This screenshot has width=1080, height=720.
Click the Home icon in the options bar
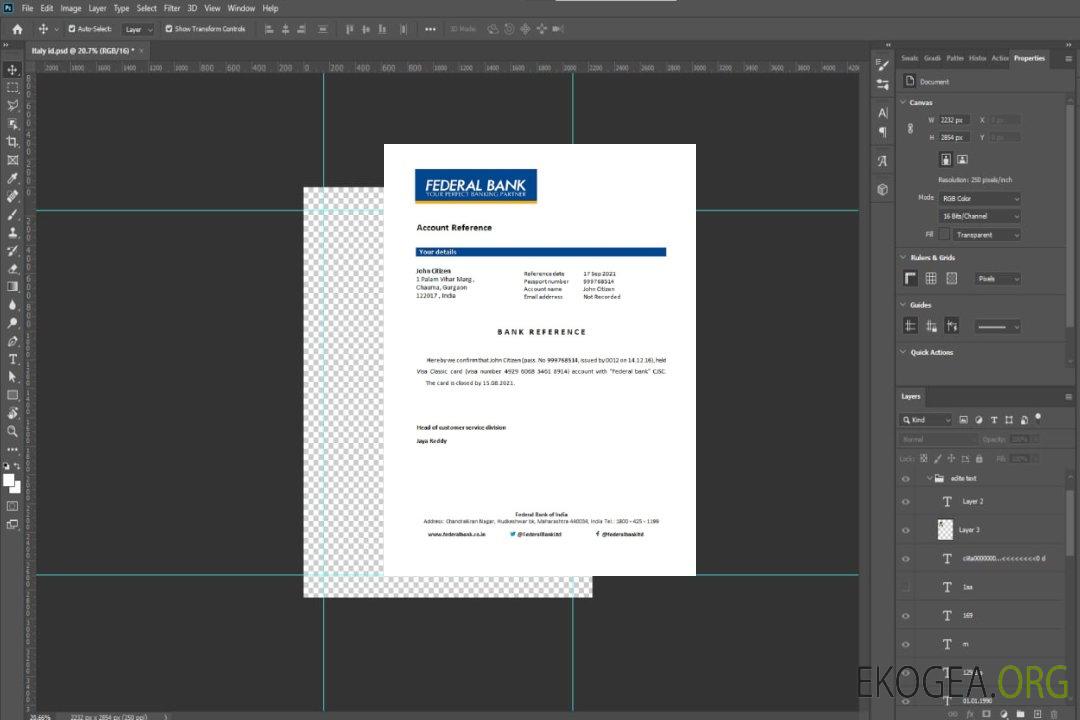[17, 29]
